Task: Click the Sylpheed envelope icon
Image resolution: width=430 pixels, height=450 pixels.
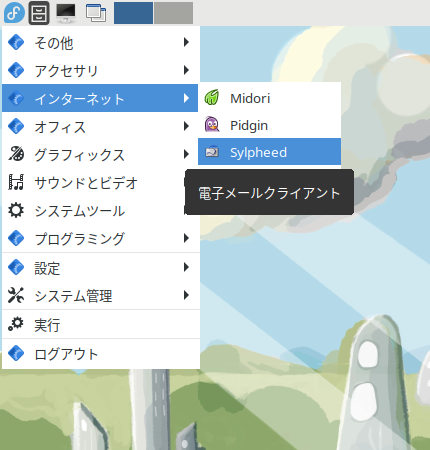Action: click(212, 152)
